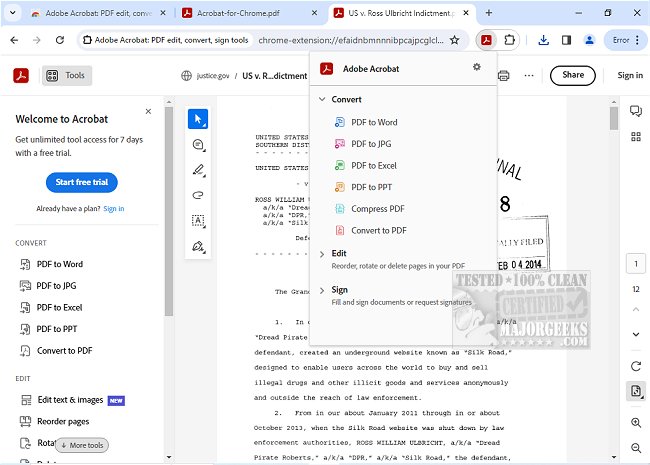Open Adobe Acrobat popup settings gear
The width and height of the screenshot is (650, 465).
coord(476,67)
